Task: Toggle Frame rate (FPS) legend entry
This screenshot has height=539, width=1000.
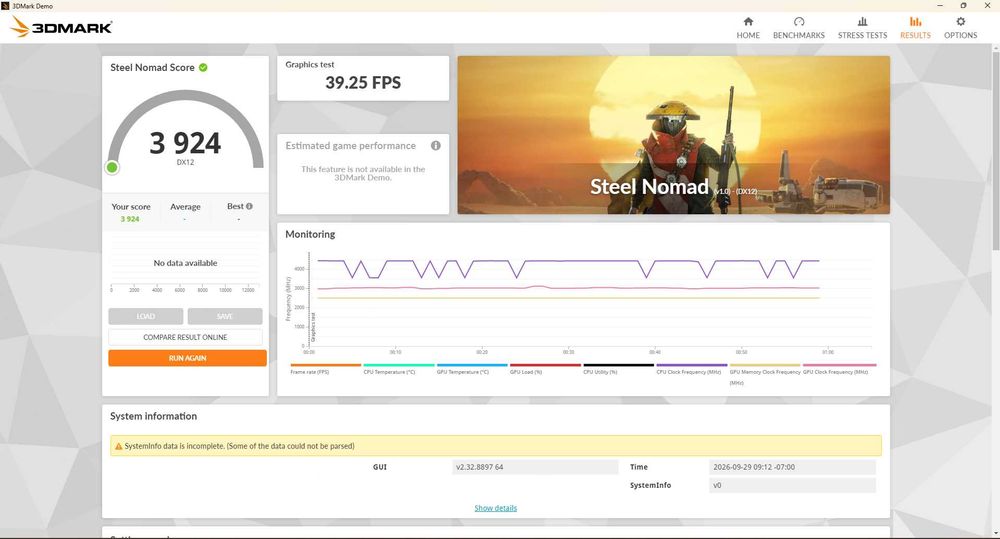Action: click(325, 369)
